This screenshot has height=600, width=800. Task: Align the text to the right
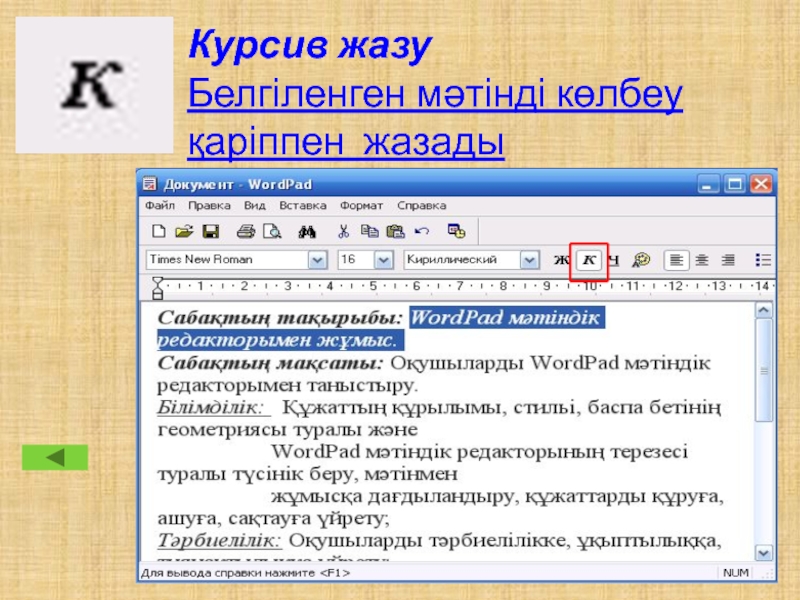tap(728, 260)
